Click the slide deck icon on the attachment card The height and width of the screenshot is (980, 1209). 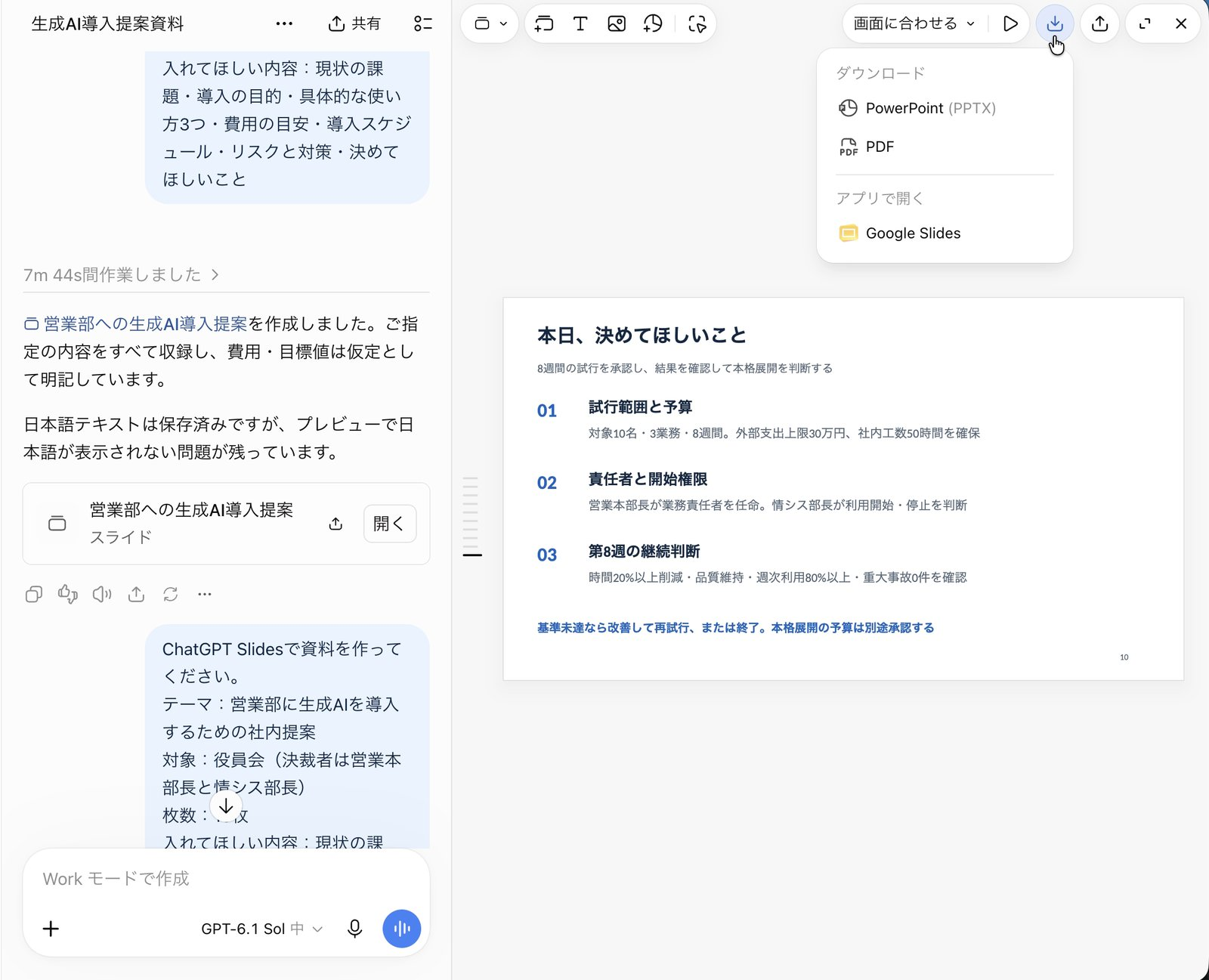[57, 524]
